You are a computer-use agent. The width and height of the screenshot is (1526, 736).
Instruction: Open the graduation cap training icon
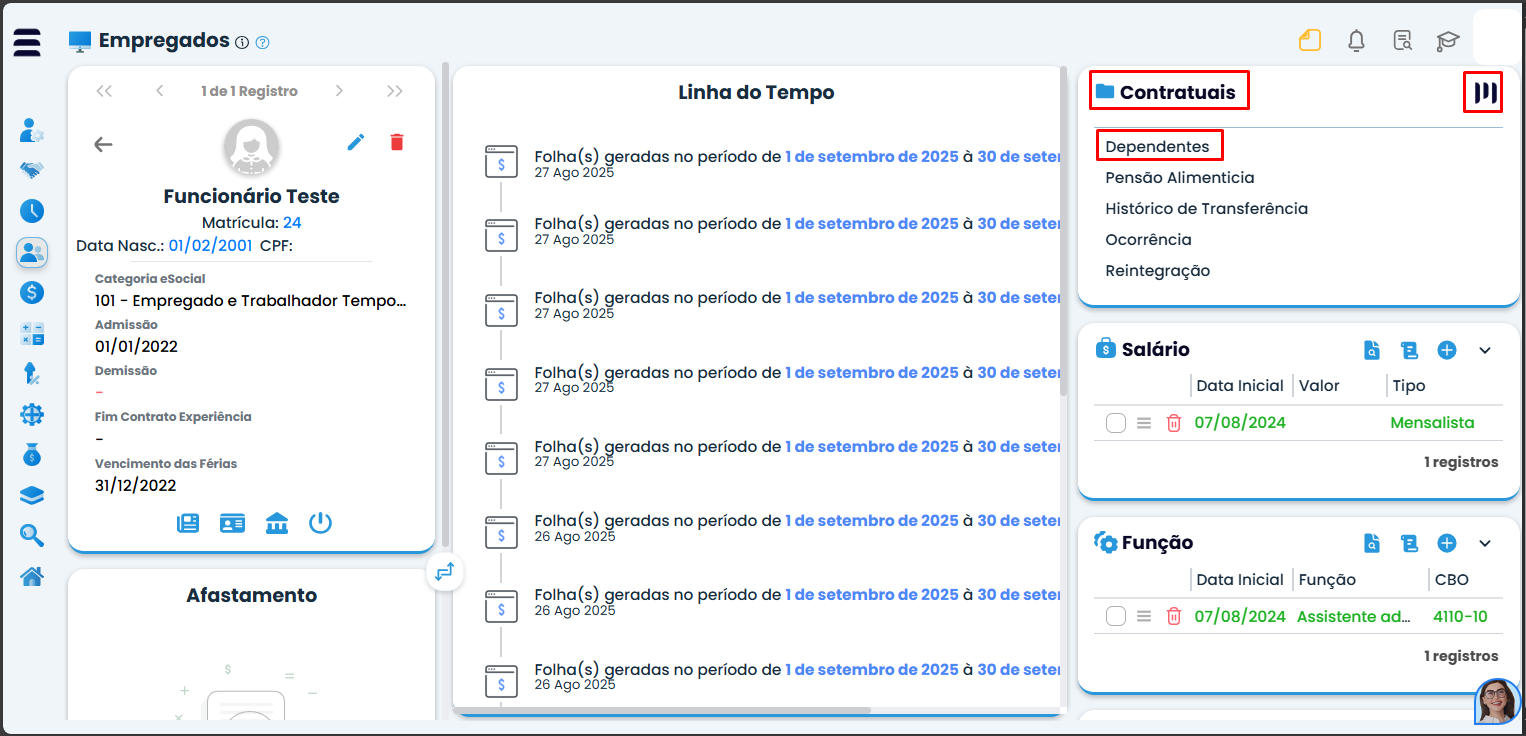click(1447, 41)
